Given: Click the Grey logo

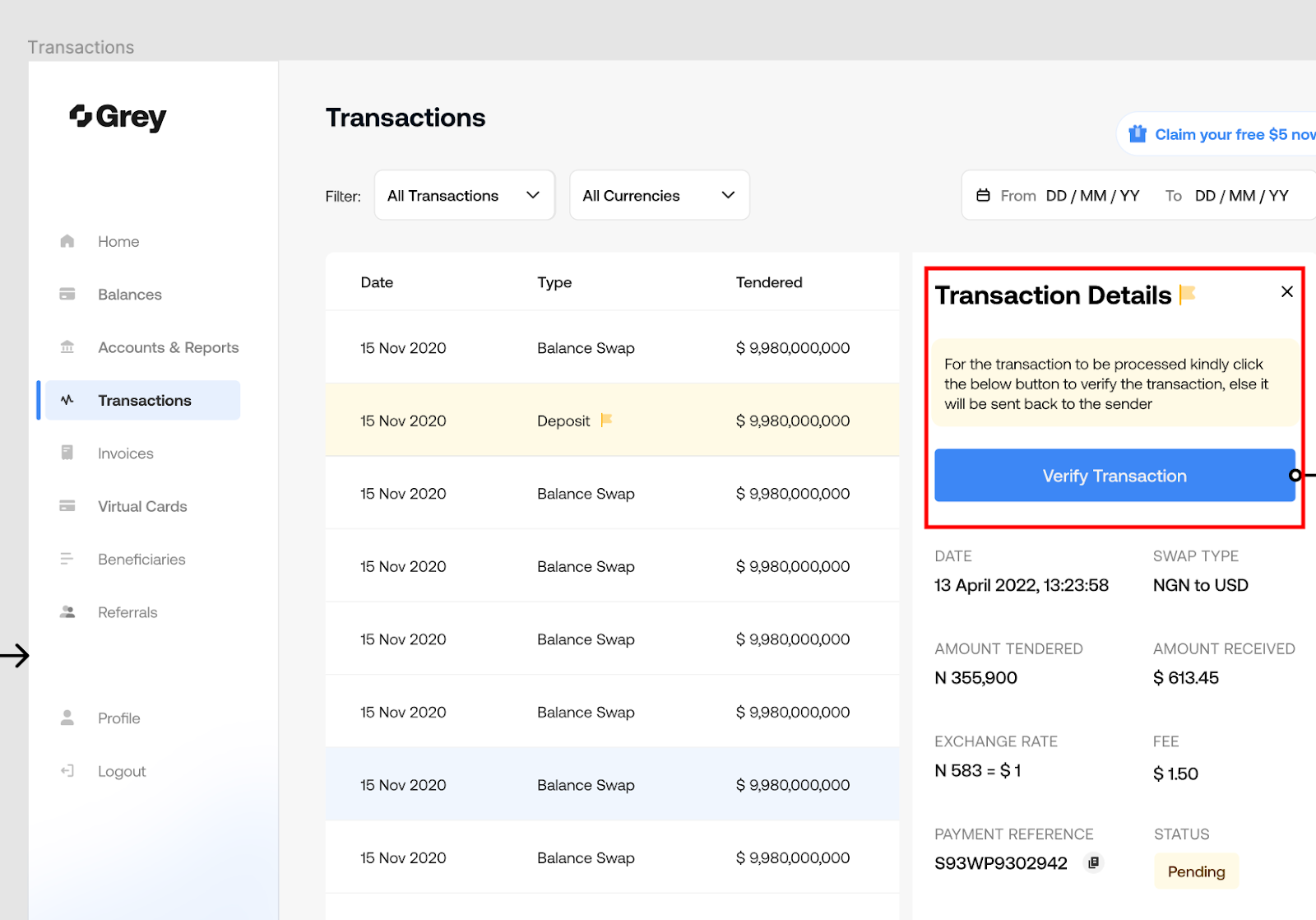Looking at the screenshot, I should point(117,117).
